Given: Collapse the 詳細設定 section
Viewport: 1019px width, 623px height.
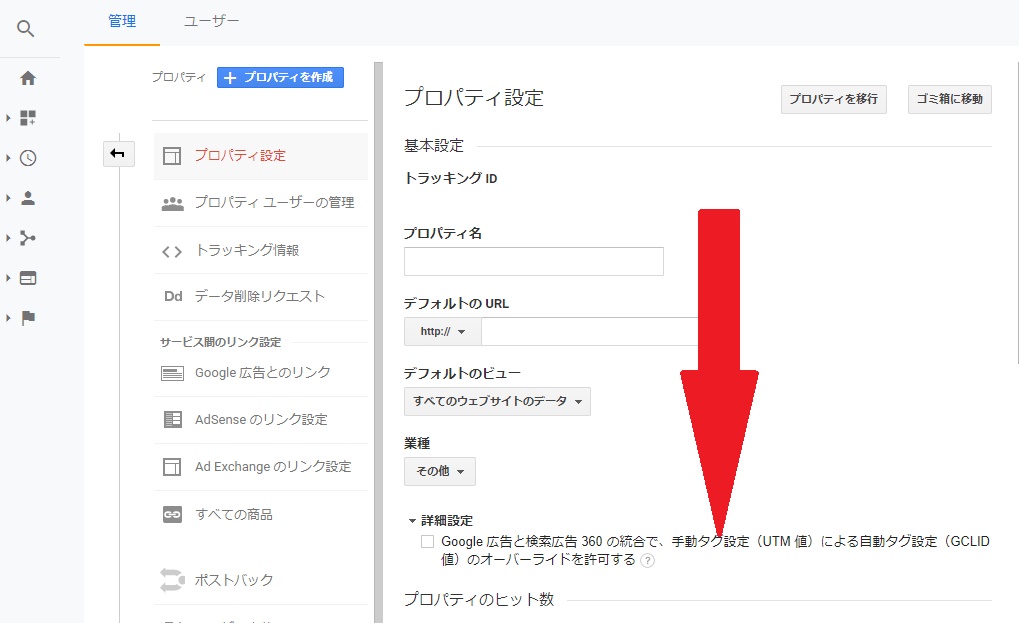Looking at the screenshot, I should point(441,520).
